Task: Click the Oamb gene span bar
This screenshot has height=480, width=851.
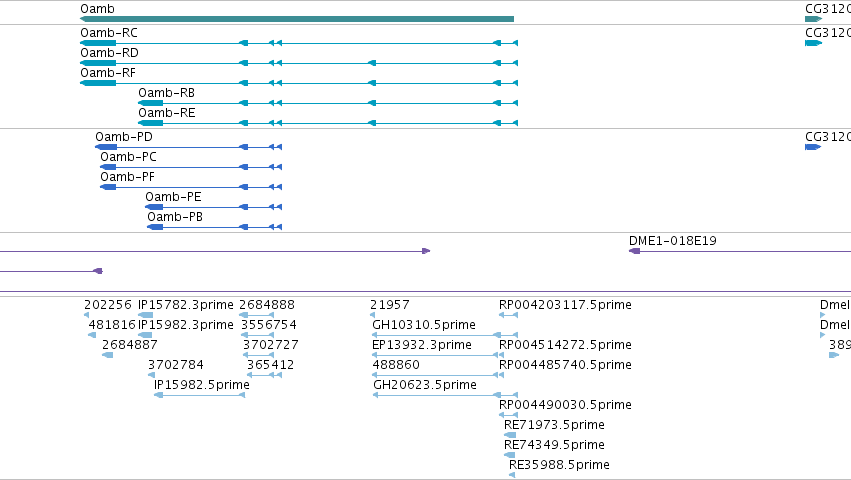Action: (297, 19)
